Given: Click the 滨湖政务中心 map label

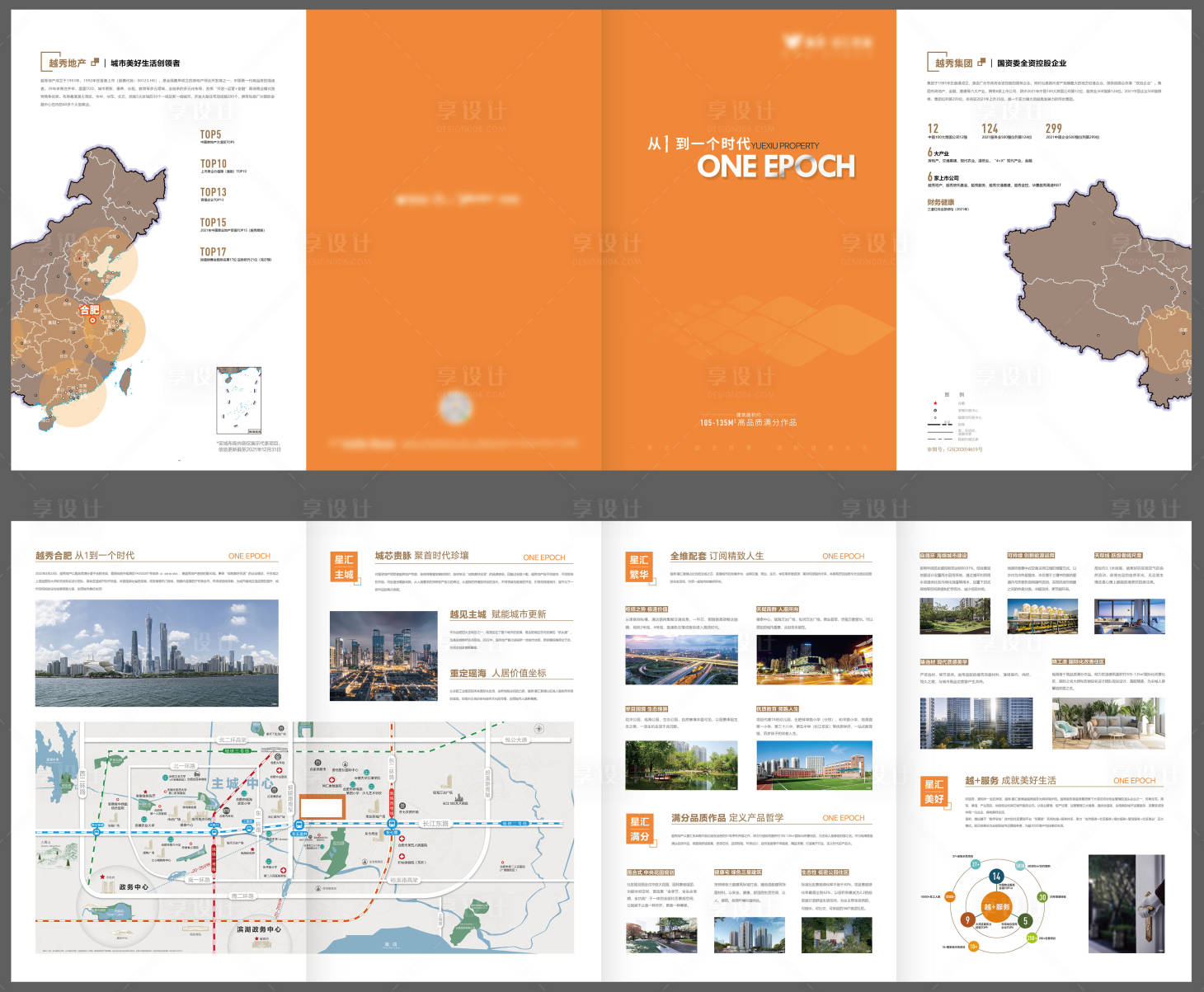Looking at the screenshot, I should click(259, 929).
